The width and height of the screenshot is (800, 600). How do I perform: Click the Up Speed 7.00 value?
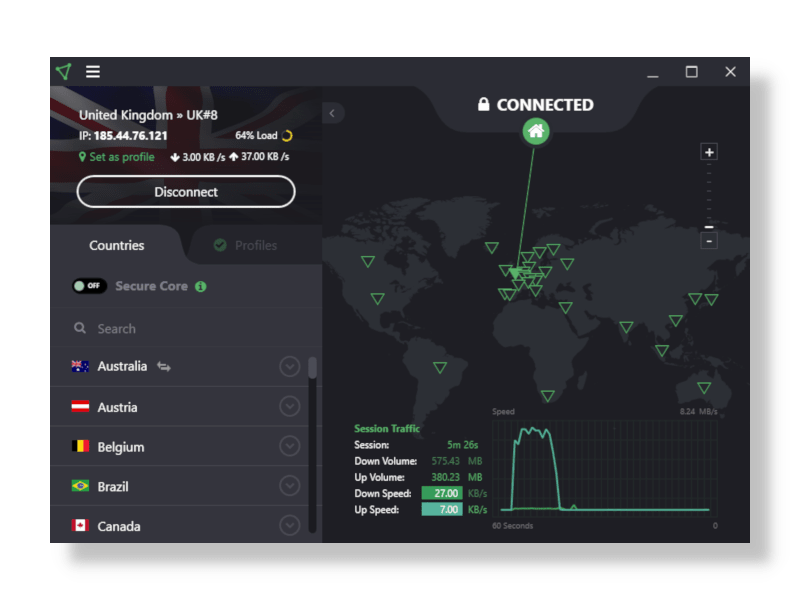pos(442,510)
